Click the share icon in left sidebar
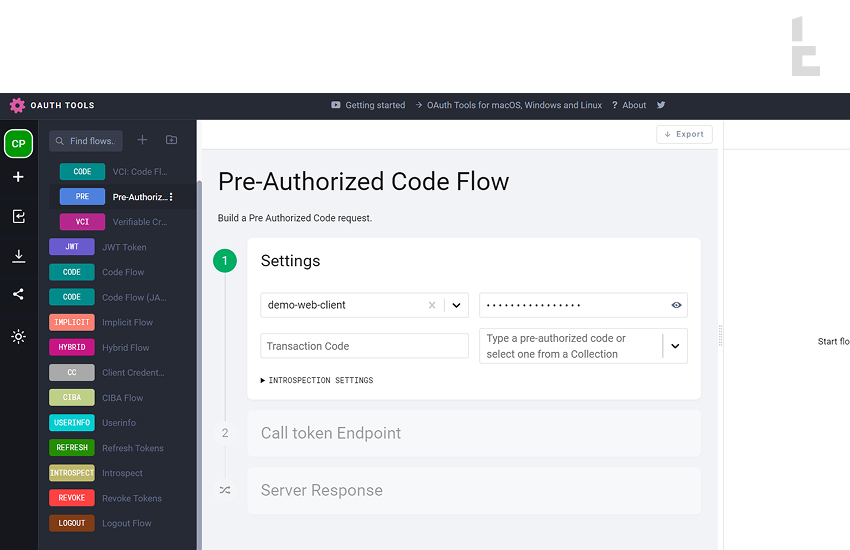This screenshot has width=850, height=550. (x=18, y=295)
